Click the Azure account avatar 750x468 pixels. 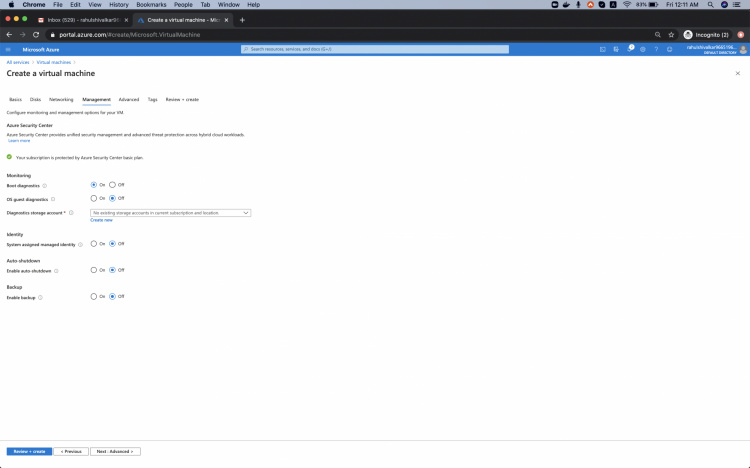(x=743, y=49)
